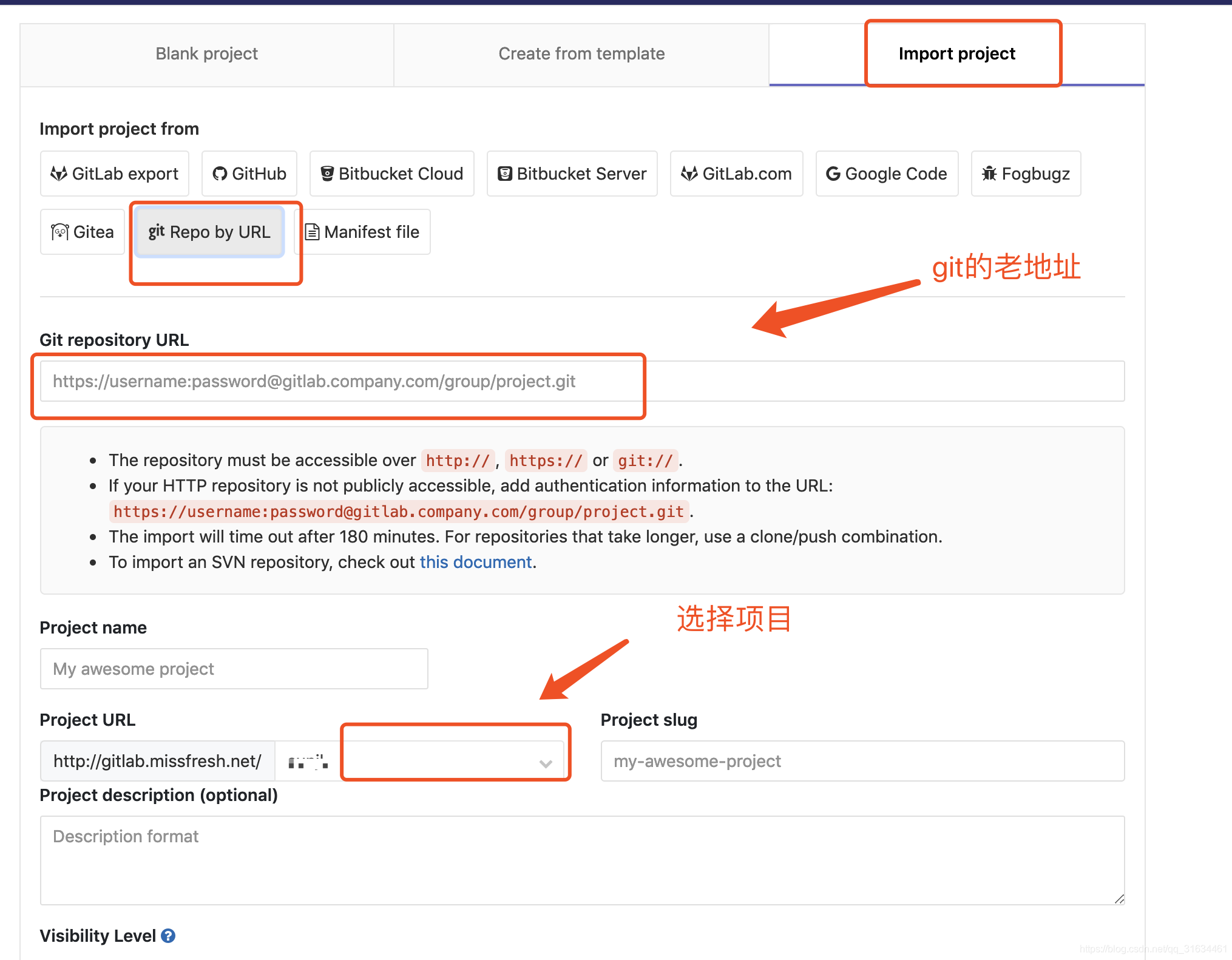Image resolution: width=1232 pixels, height=960 pixels.
Task: Open the 'this document' SVN link
Action: pyautogui.click(x=475, y=562)
